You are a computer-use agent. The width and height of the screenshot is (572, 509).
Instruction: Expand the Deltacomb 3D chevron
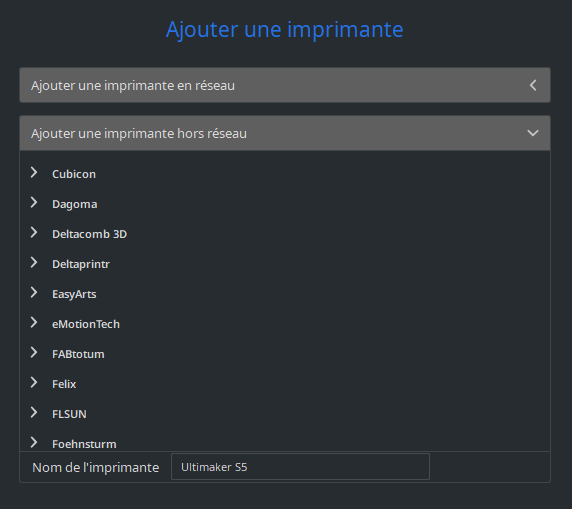34,232
